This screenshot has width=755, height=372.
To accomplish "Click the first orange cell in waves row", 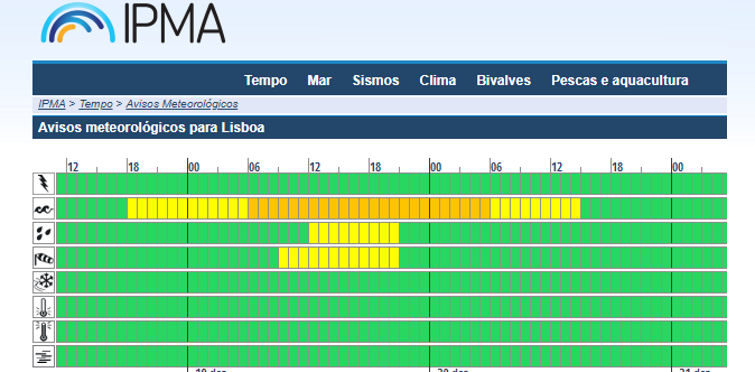I will (x=253, y=208).
